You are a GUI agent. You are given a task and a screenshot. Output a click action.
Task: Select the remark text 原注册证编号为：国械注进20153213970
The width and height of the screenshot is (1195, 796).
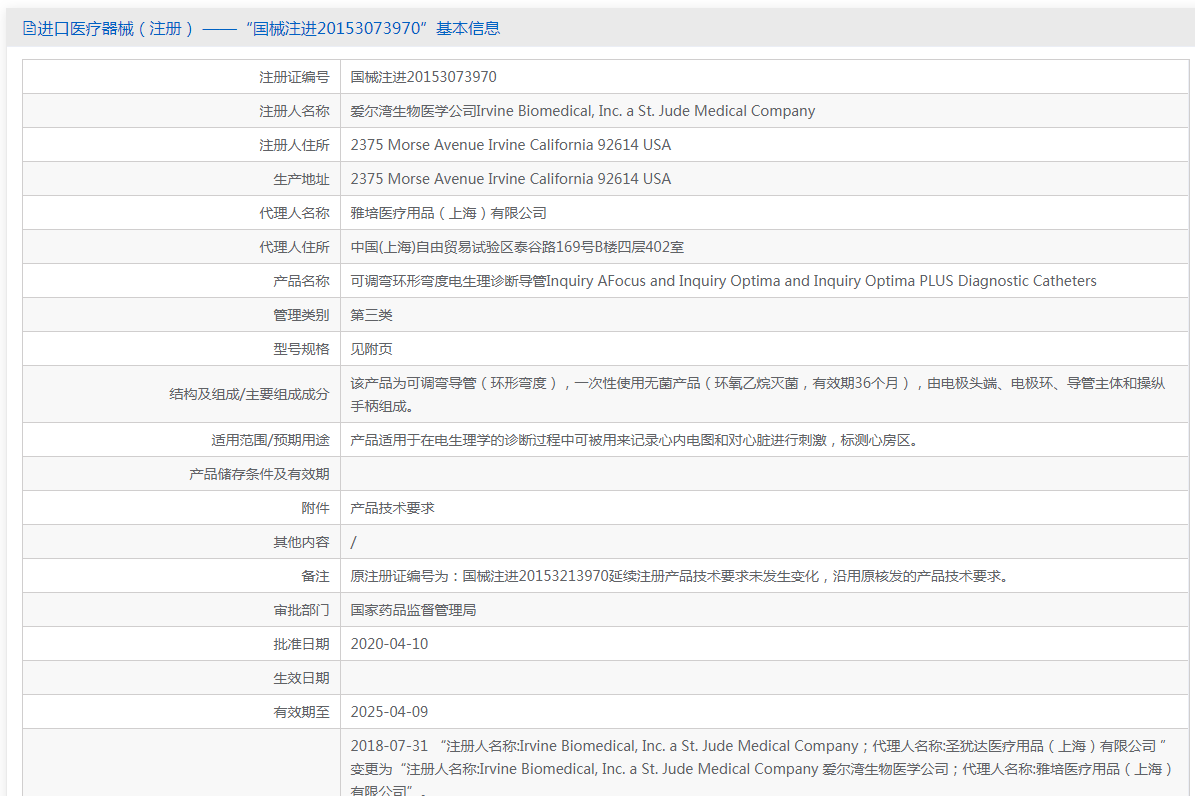pyautogui.click(x=682, y=576)
